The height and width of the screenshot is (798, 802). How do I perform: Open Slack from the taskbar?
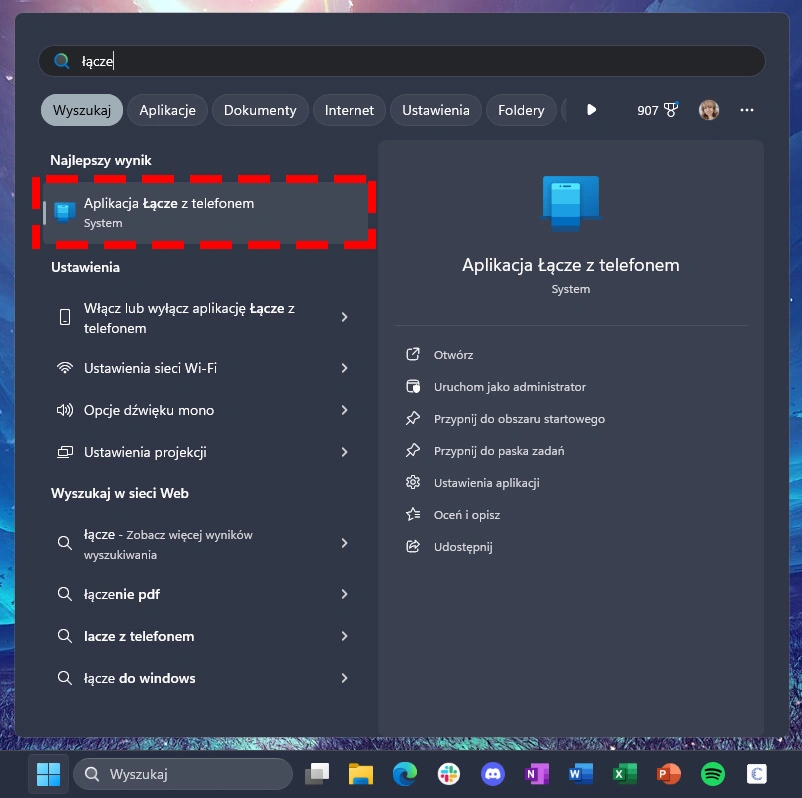pyautogui.click(x=449, y=774)
